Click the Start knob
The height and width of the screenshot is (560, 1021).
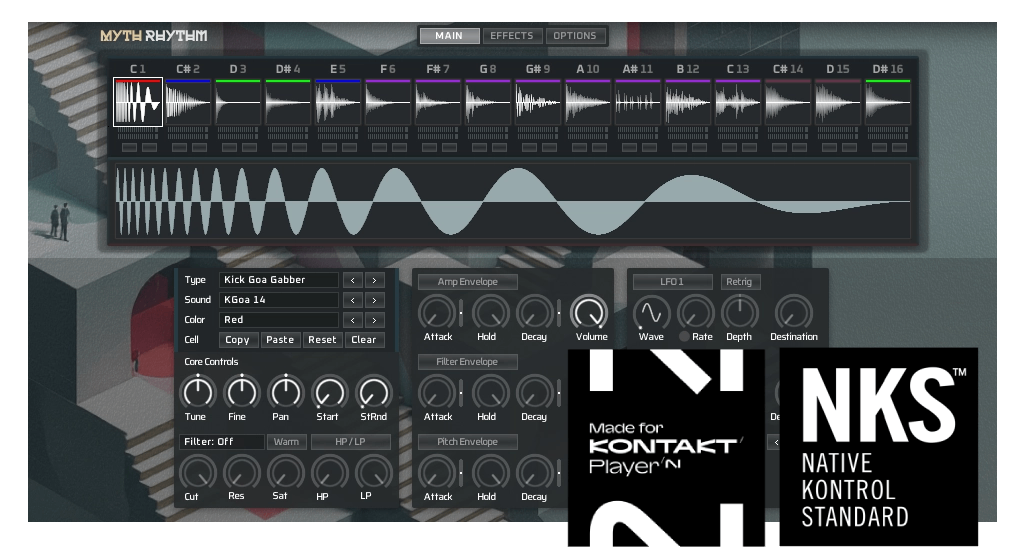pos(329,392)
